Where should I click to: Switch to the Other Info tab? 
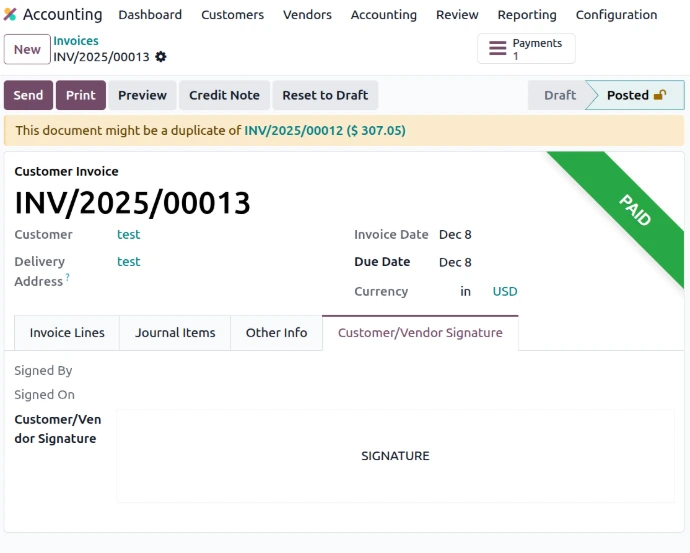pos(276,333)
